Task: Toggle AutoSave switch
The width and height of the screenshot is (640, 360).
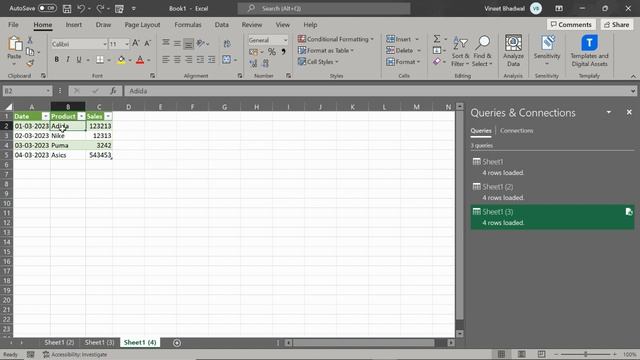Action: 47,8
